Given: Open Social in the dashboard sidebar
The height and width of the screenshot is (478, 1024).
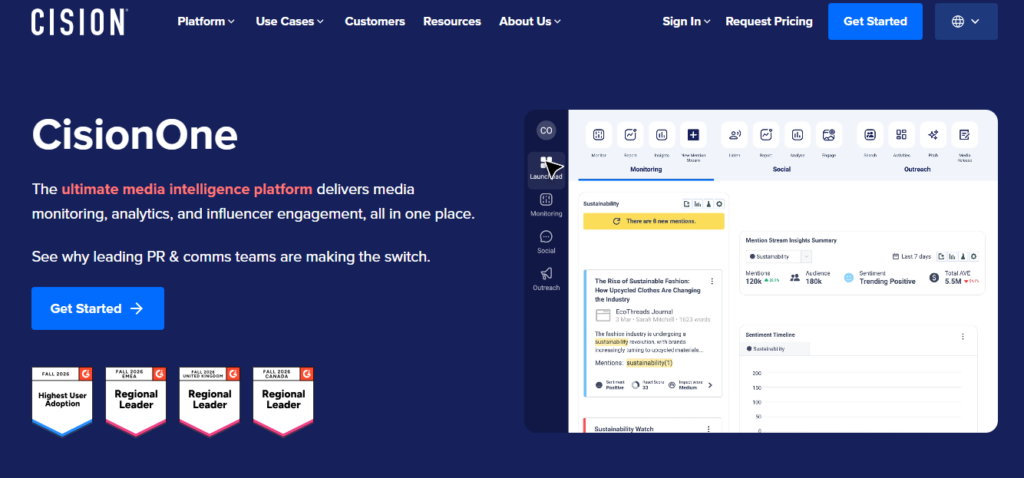Looking at the screenshot, I should point(547,242).
